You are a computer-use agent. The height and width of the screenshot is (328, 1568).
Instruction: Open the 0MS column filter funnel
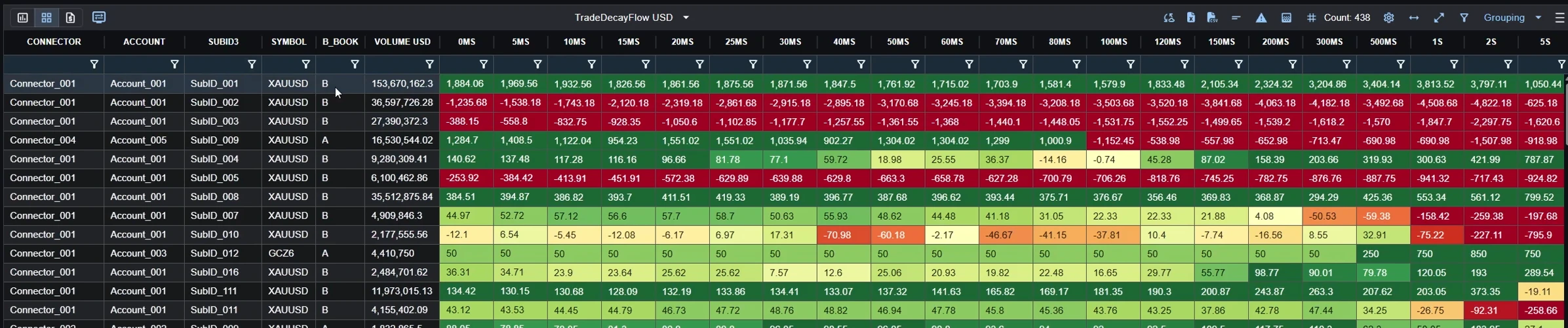pyautogui.click(x=484, y=64)
